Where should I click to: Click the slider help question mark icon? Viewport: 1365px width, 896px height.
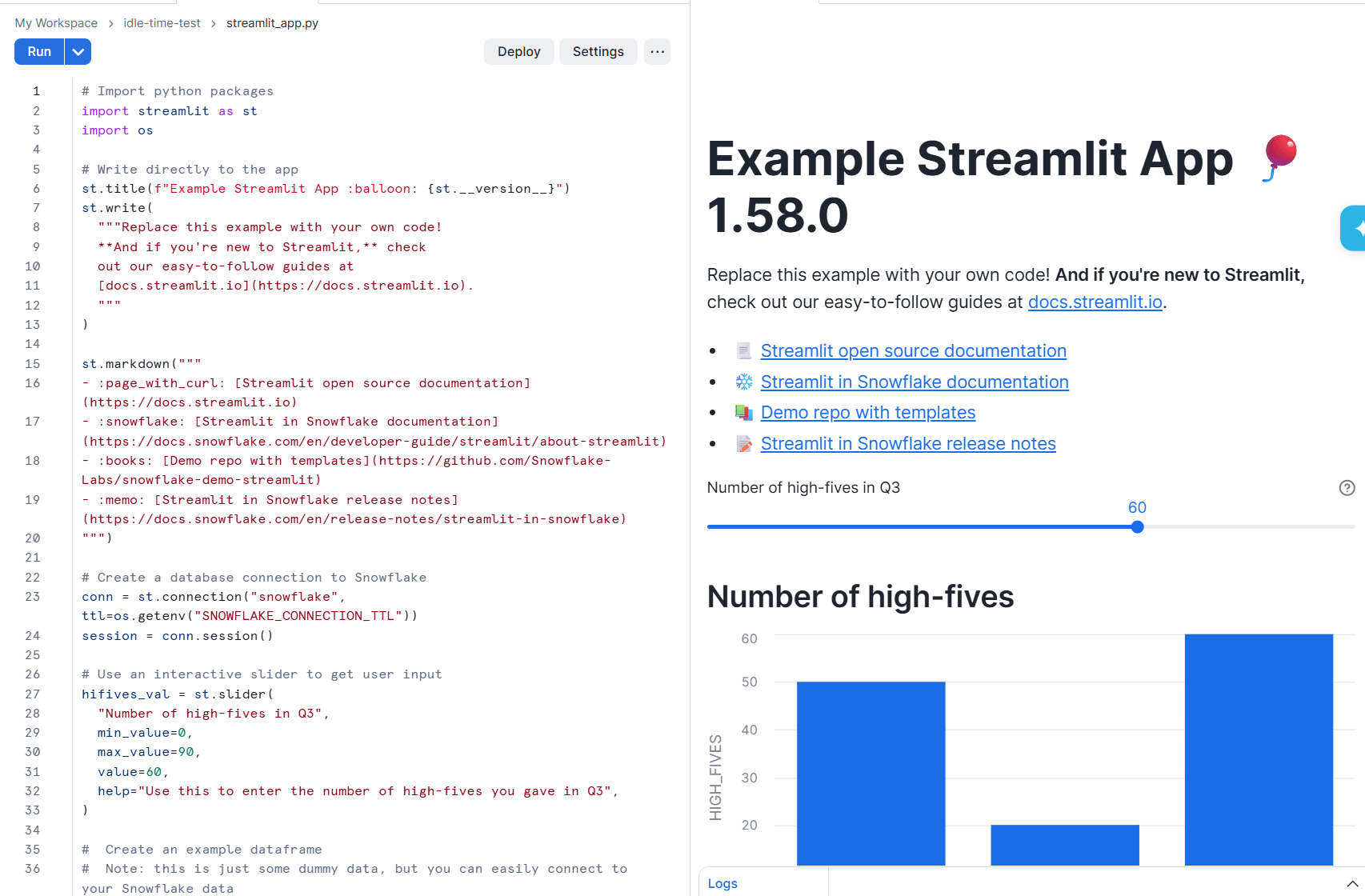[x=1347, y=488]
